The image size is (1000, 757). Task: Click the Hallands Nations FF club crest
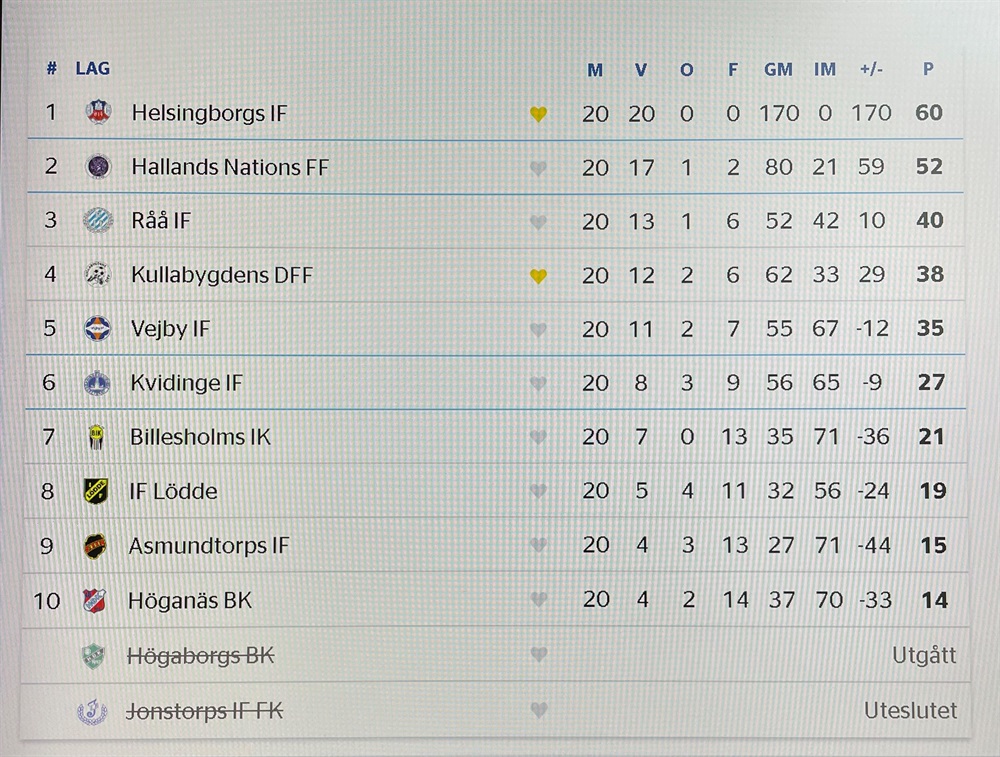tap(98, 166)
